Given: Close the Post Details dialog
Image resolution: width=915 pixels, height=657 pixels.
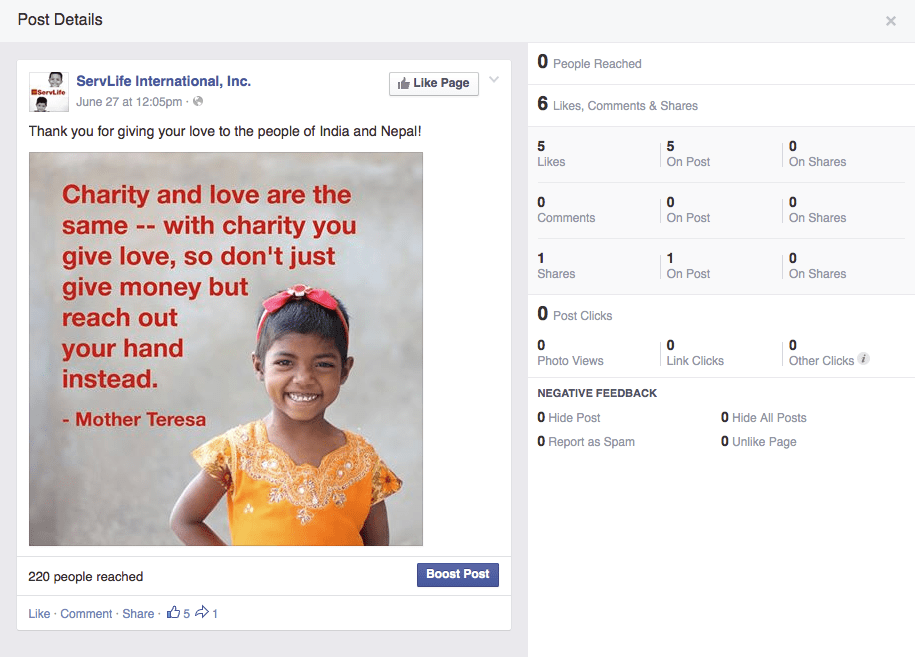Looking at the screenshot, I should coord(890,21).
